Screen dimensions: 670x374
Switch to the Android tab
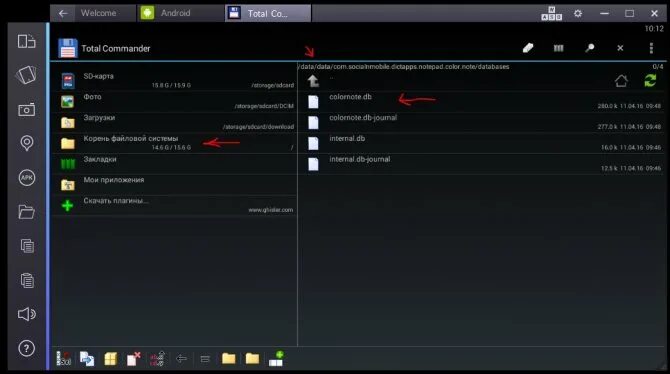(x=176, y=13)
